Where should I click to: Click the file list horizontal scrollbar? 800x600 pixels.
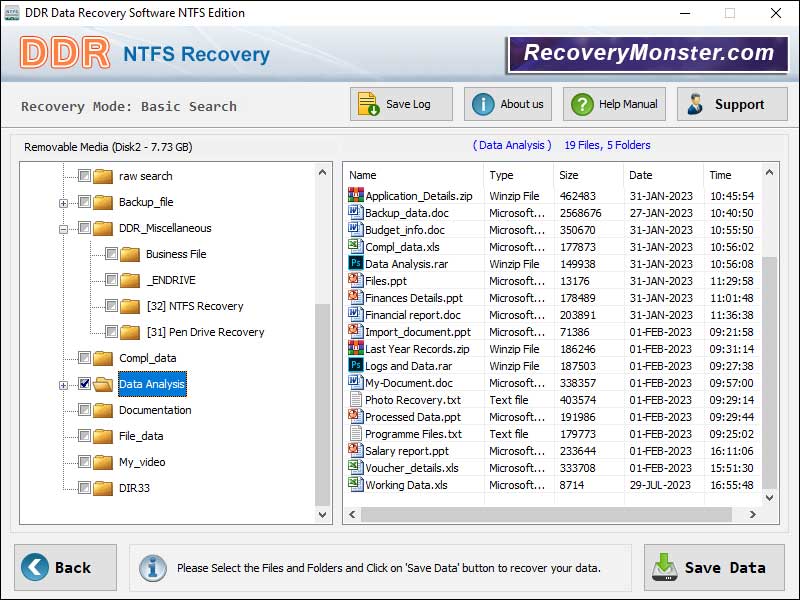pyautogui.click(x=550, y=514)
